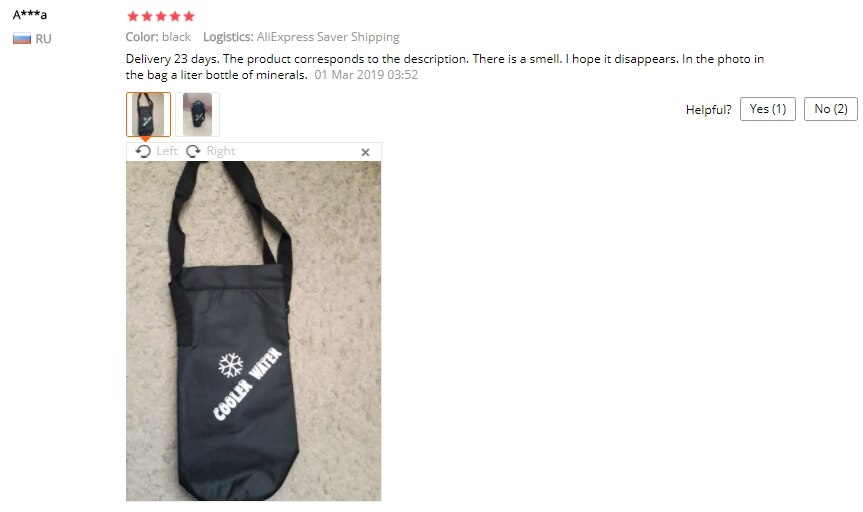The image size is (863, 512).
Task: Open the second review photo thumbnail
Action: [x=198, y=115]
